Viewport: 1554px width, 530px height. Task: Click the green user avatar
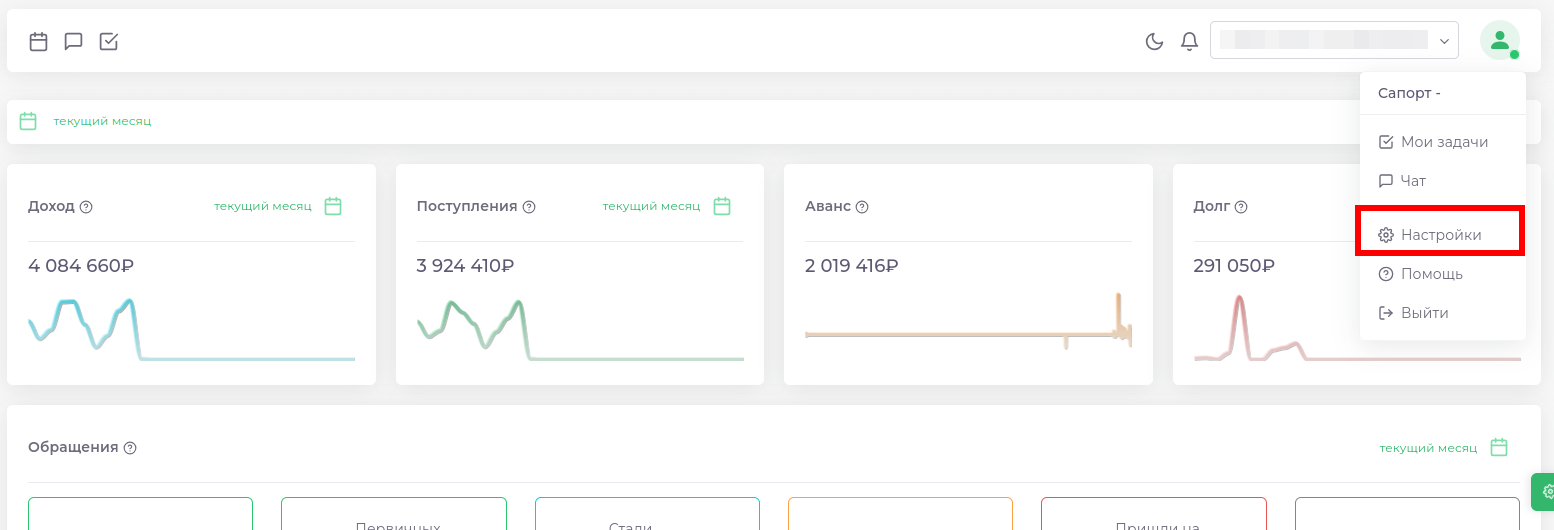click(1499, 40)
